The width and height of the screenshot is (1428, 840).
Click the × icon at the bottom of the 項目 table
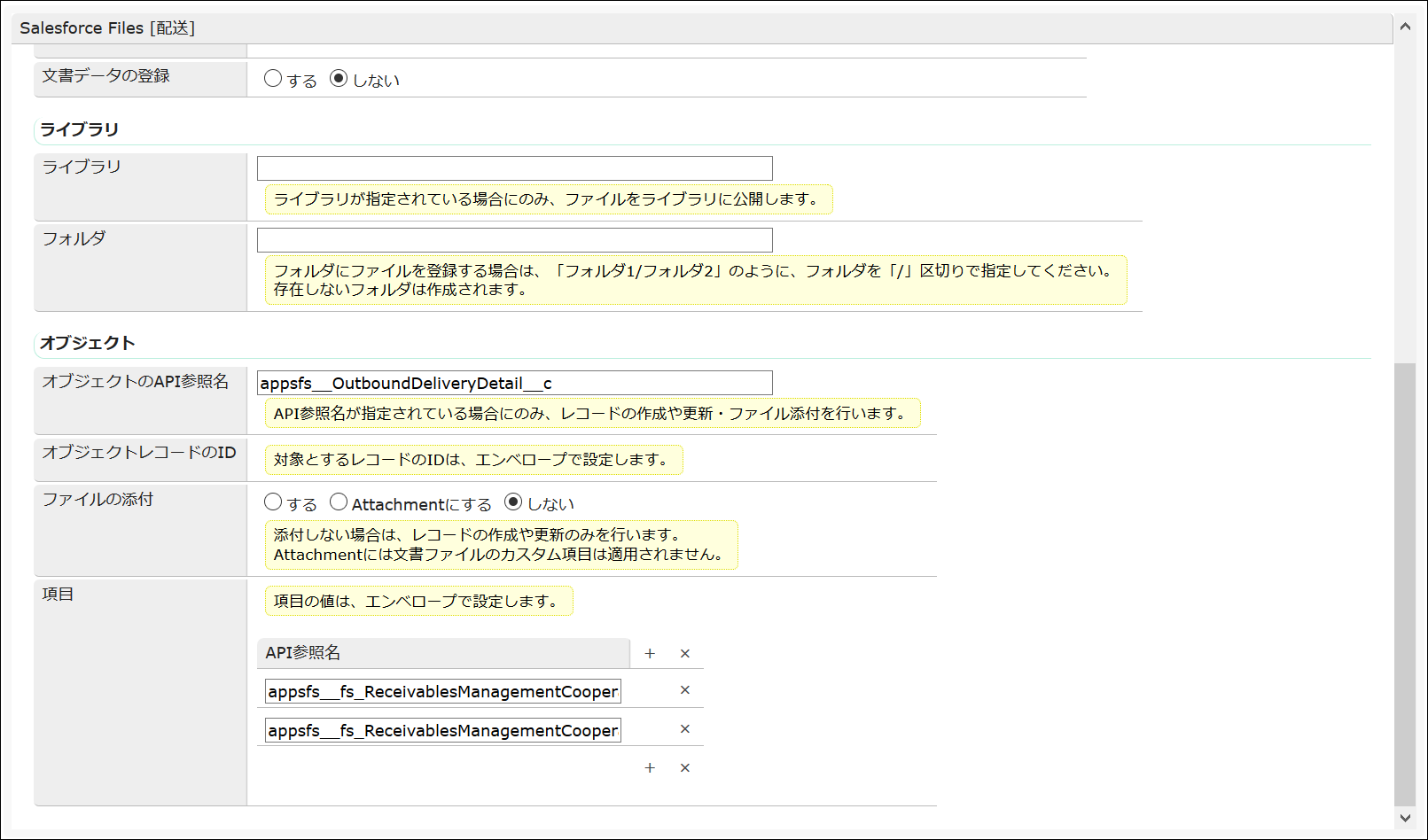click(684, 767)
